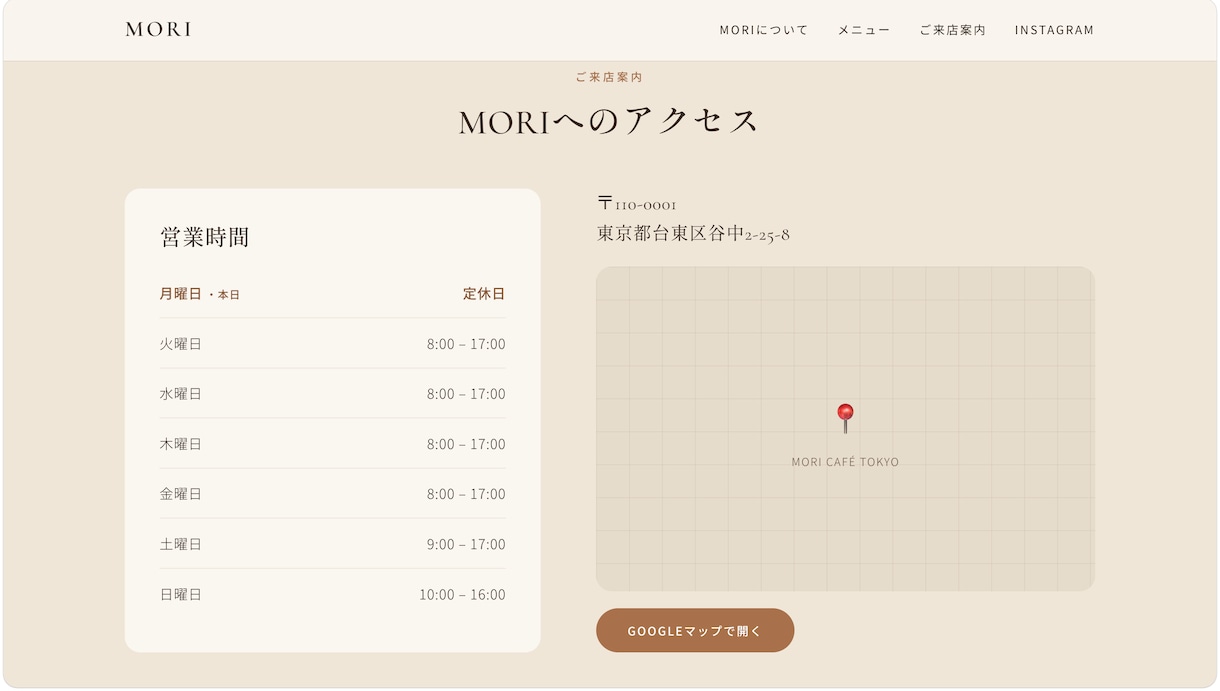This screenshot has height=691, width=1220.
Task: Click the postal code 110-0001
Action: click(x=645, y=205)
